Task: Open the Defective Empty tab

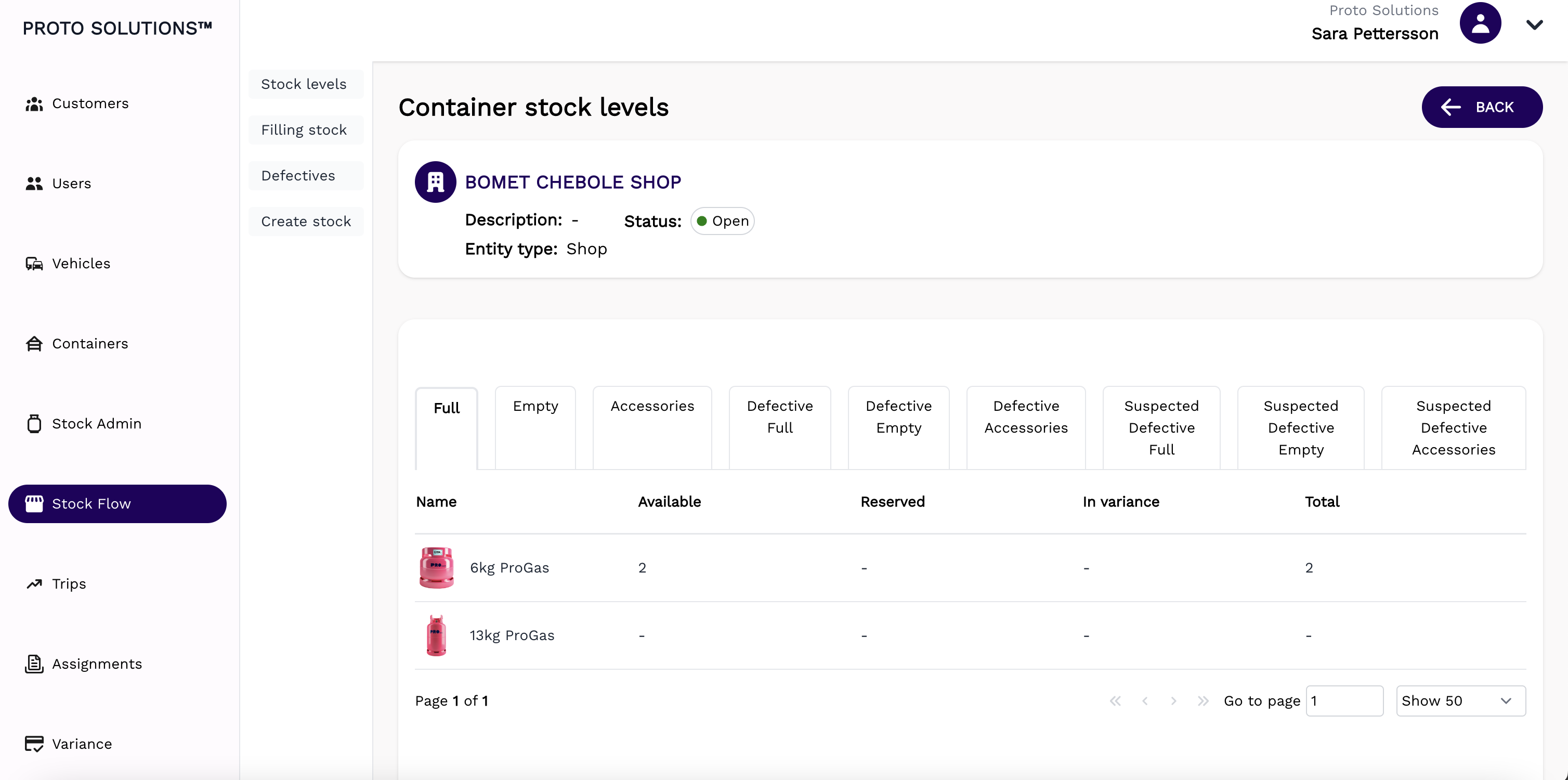Action: 898,427
